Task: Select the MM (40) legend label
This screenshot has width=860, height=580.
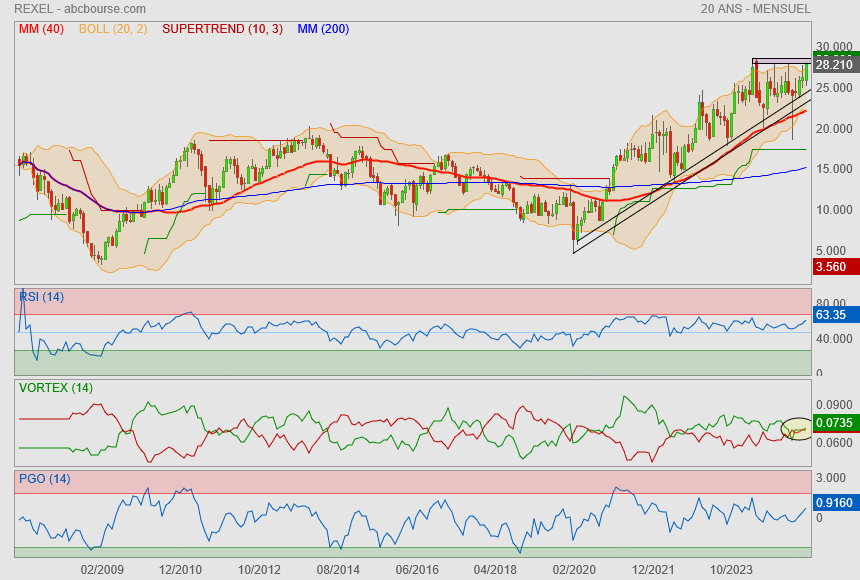Action: 41,29
